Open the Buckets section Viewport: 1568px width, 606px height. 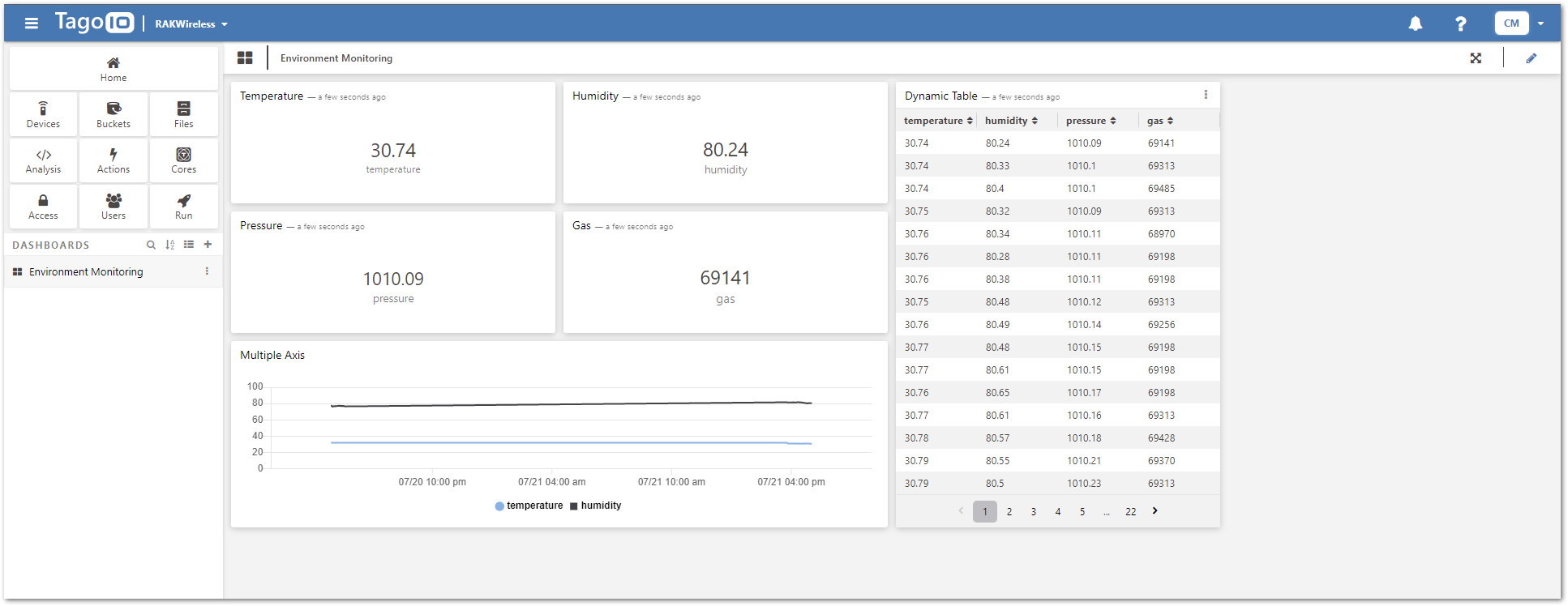pyautogui.click(x=114, y=114)
